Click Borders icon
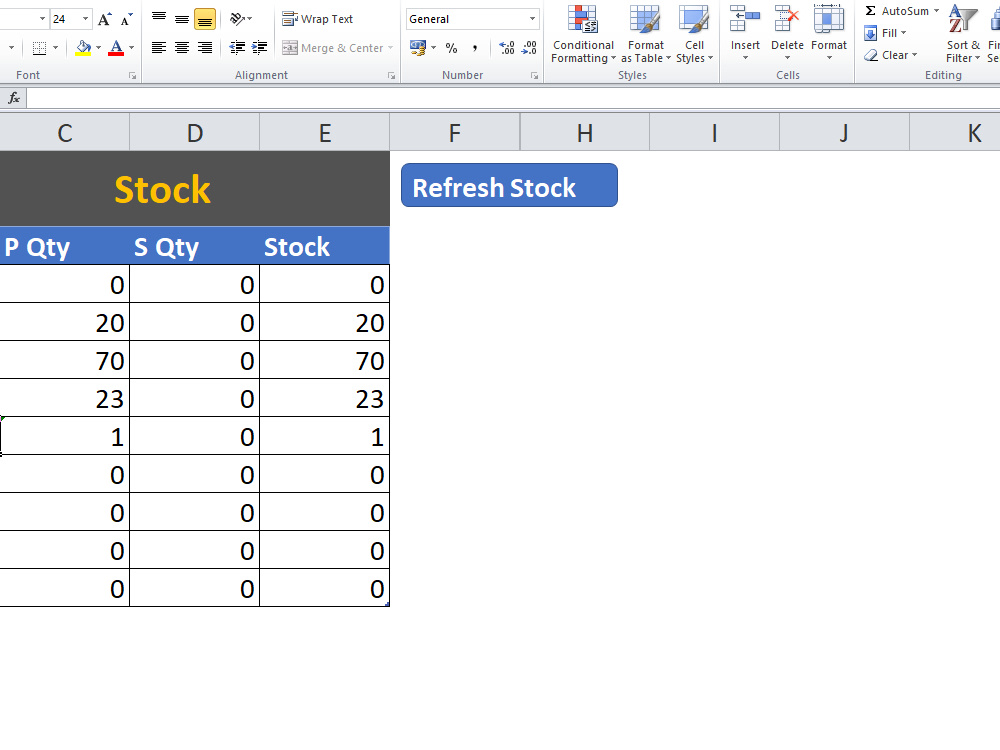This screenshot has height=750, width=1000. click(x=40, y=48)
